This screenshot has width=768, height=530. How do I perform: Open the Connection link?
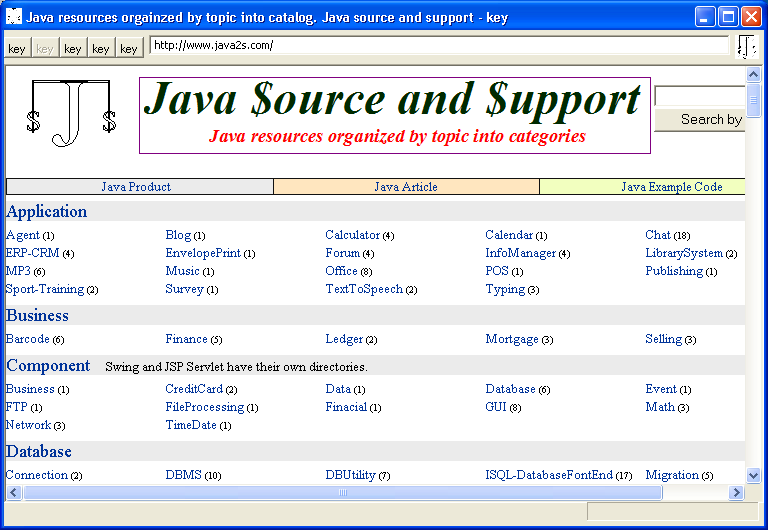pos(37,475)
